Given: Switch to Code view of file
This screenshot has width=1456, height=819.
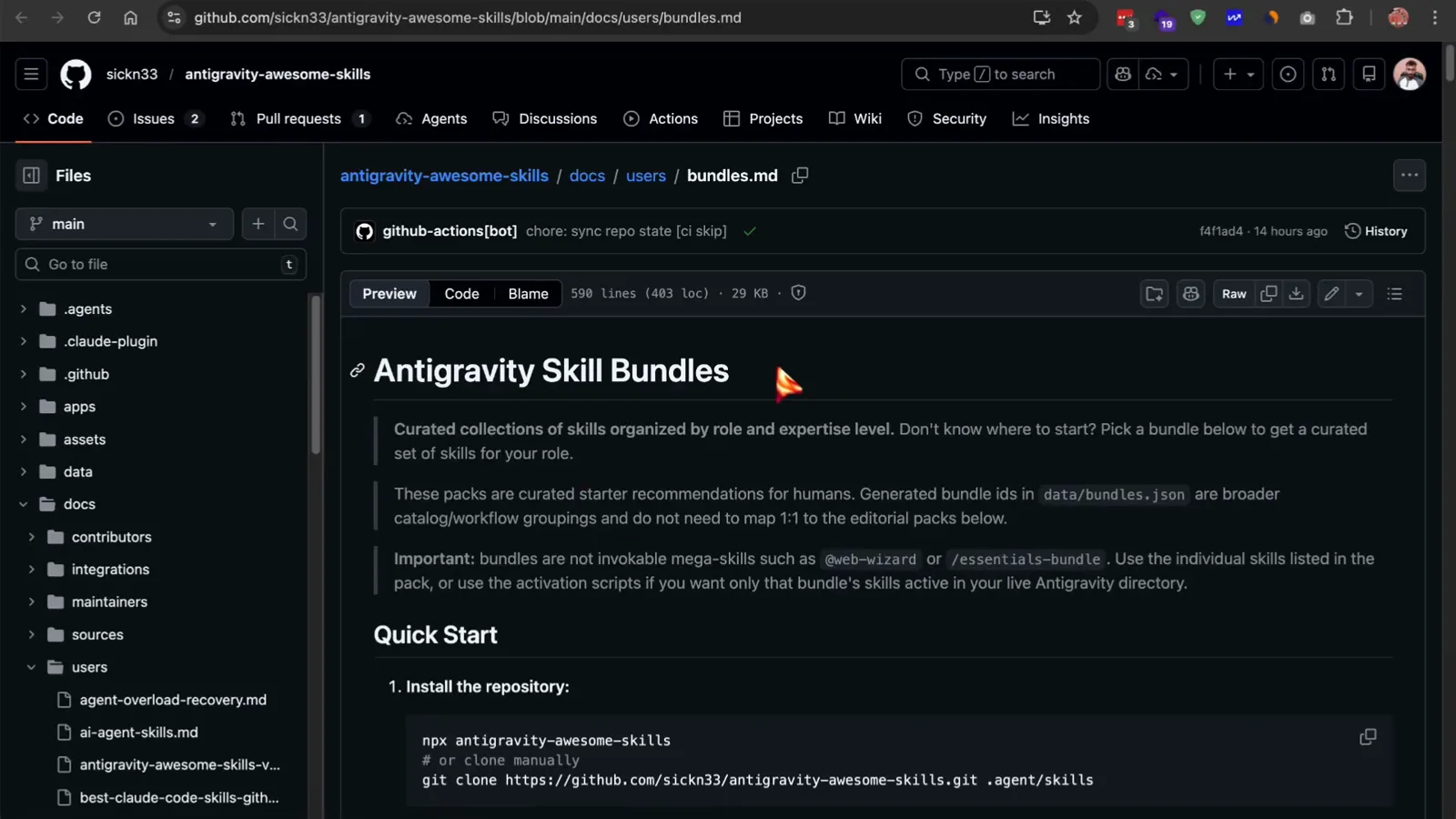Looking at the screenshot, I should point(461,293).
